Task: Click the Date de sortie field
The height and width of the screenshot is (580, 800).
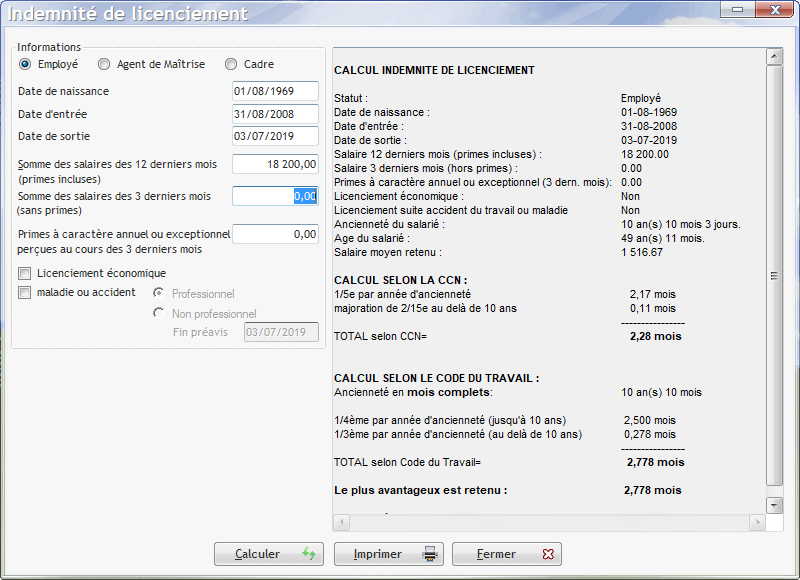Action: (275, 136)
